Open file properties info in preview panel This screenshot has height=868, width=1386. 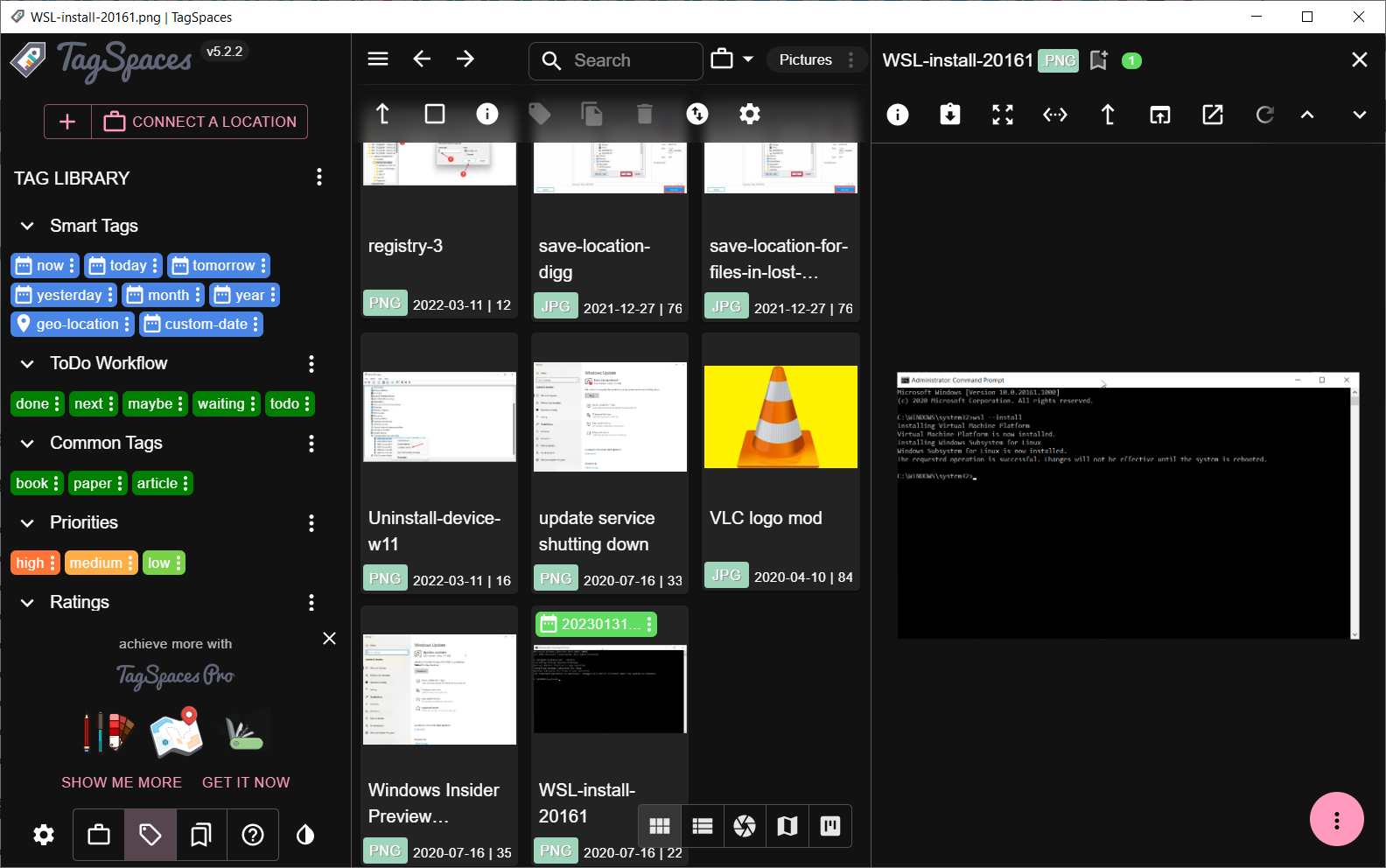(898, 115)
